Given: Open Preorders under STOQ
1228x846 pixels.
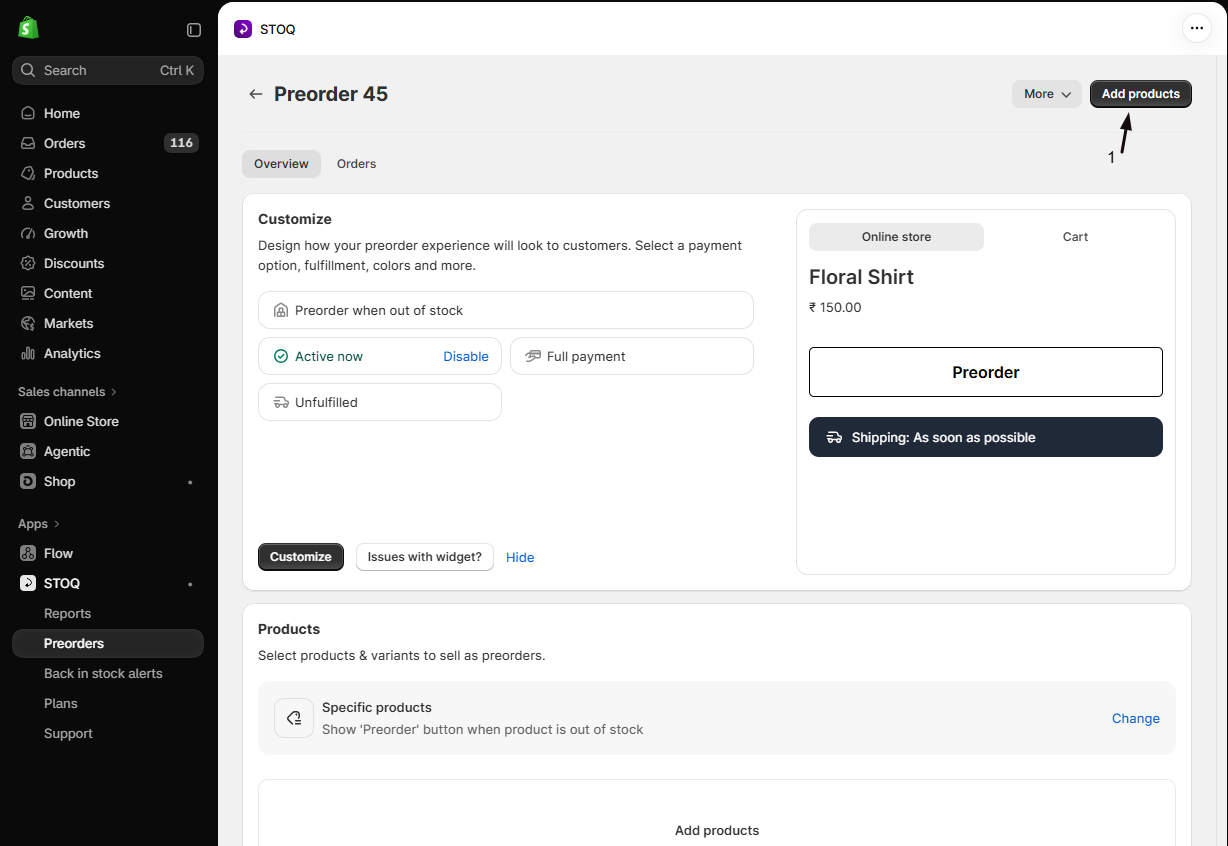Looking at the screenshot, I should [x=108, y=643].
